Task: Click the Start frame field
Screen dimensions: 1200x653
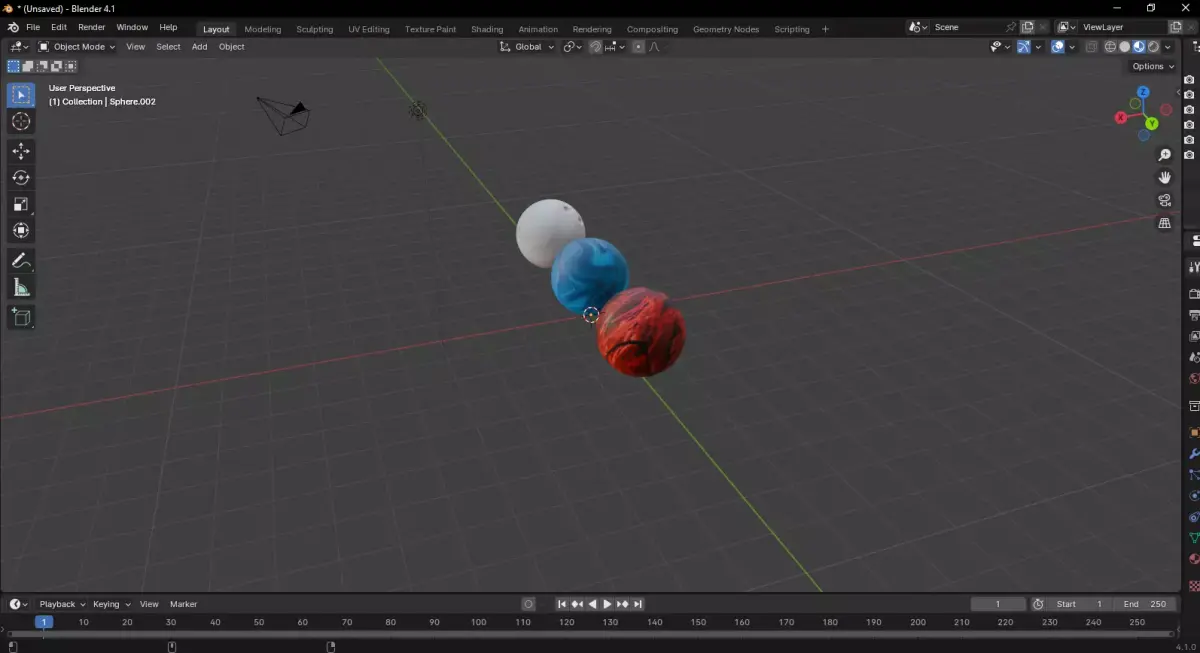Action: (1079, 604)
